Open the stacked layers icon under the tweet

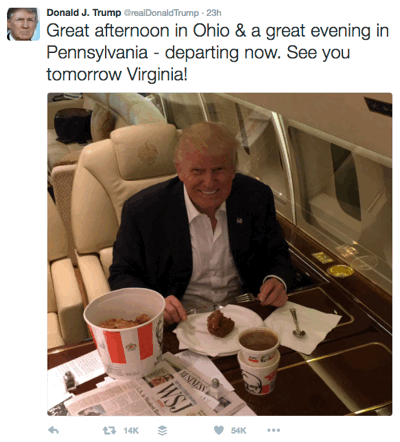click(162, 430)
